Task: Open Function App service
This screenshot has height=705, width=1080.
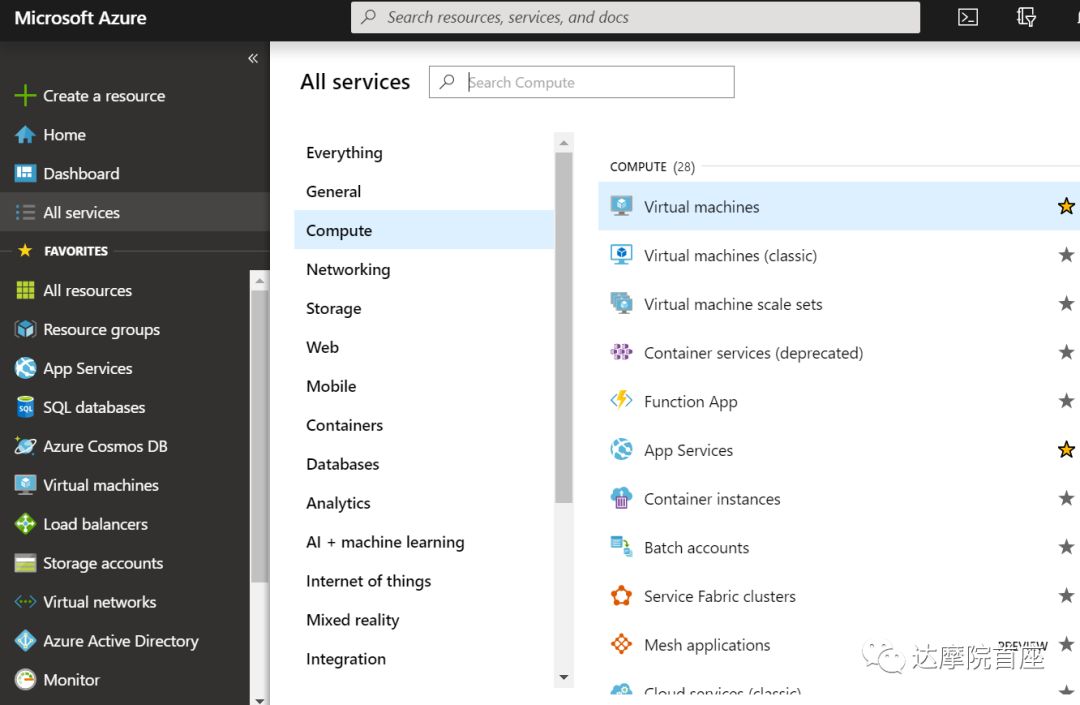Action: [690, 401]
